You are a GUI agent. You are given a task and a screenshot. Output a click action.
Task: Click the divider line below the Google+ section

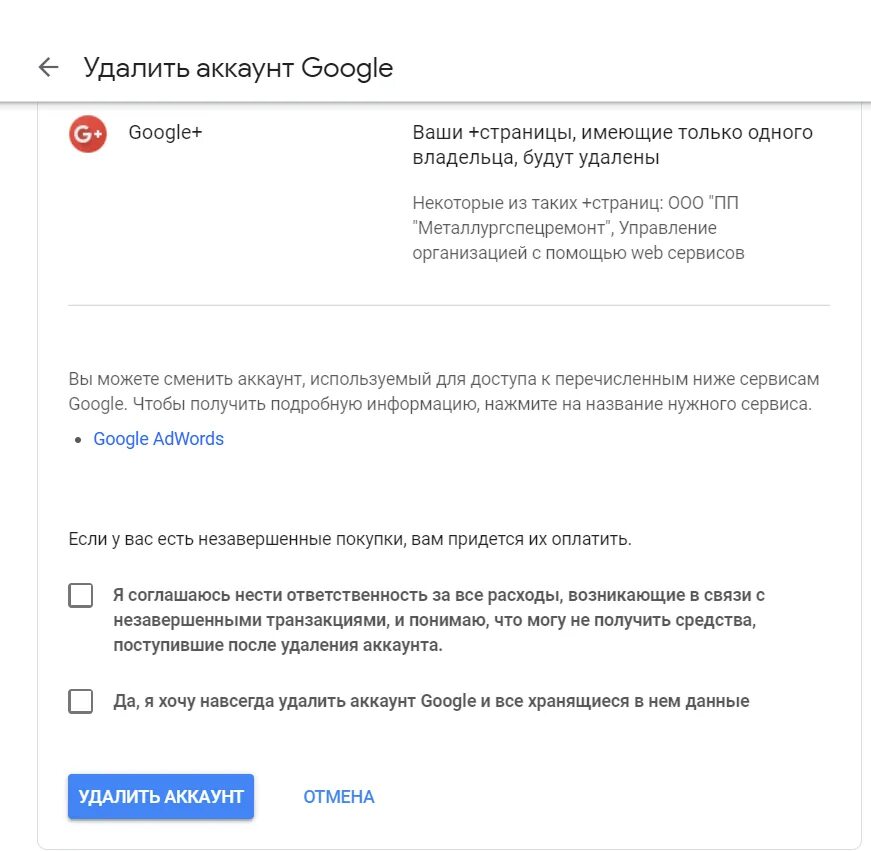pyautogui.click(x=448, y=304)
